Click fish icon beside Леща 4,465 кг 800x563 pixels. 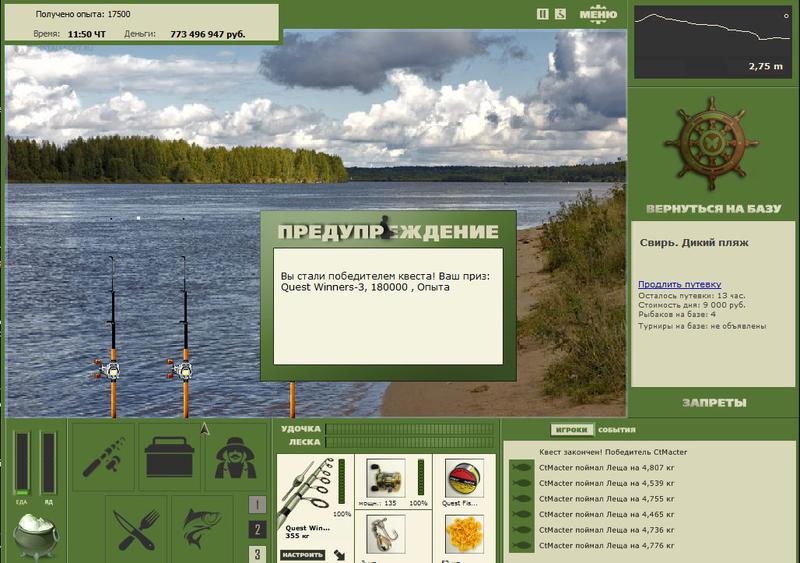[521, 514]
